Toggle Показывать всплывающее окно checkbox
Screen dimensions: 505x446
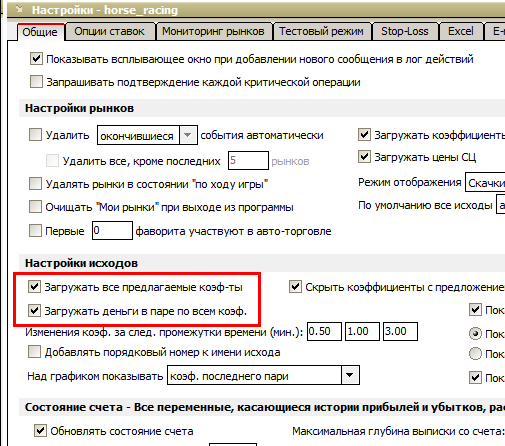pos(36,59)
